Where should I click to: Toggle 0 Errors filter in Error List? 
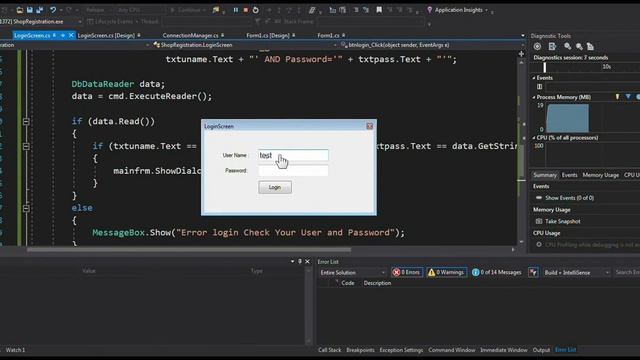406,272
